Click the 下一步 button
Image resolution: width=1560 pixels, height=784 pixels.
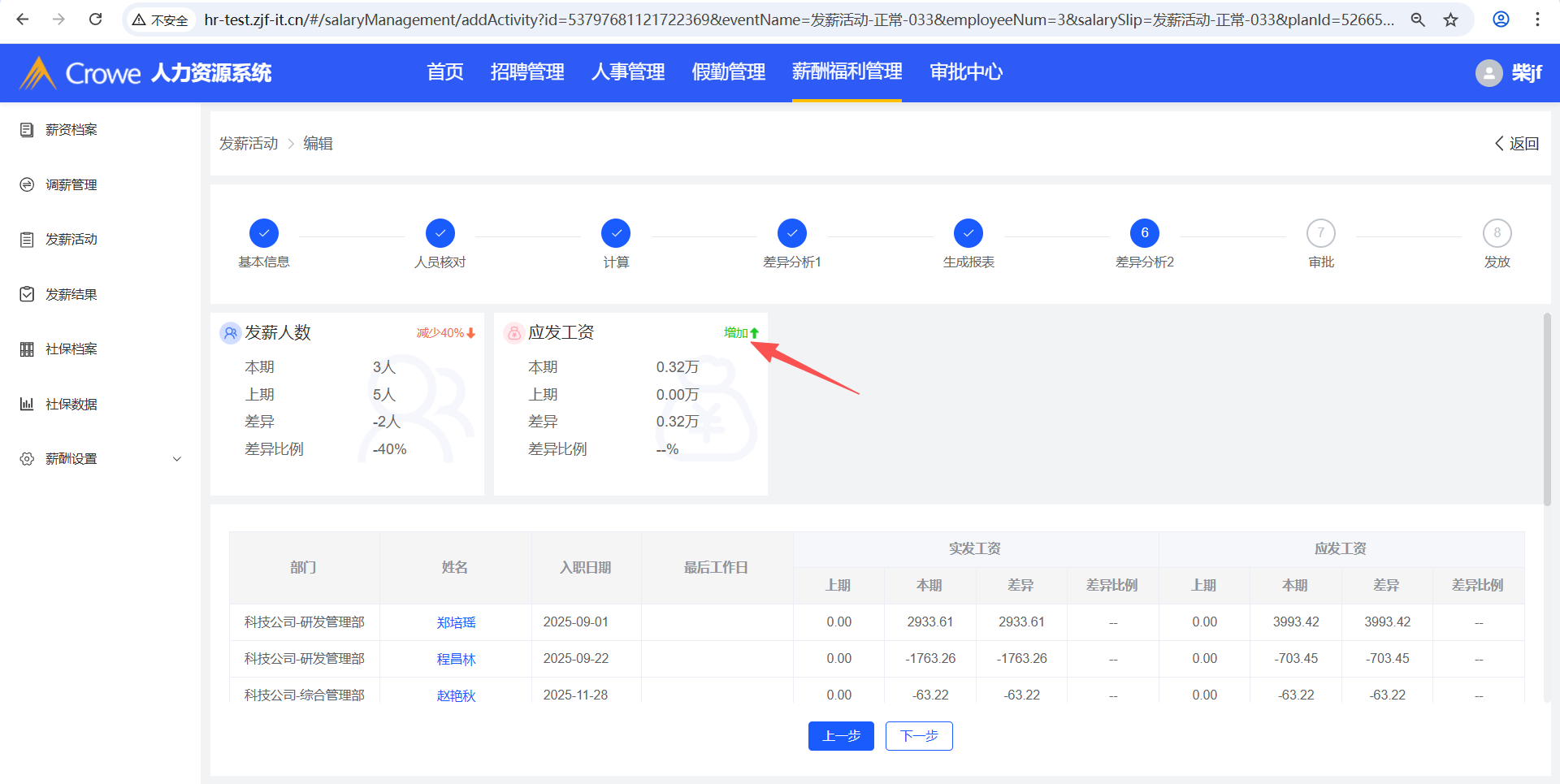(x=919, y=736)
